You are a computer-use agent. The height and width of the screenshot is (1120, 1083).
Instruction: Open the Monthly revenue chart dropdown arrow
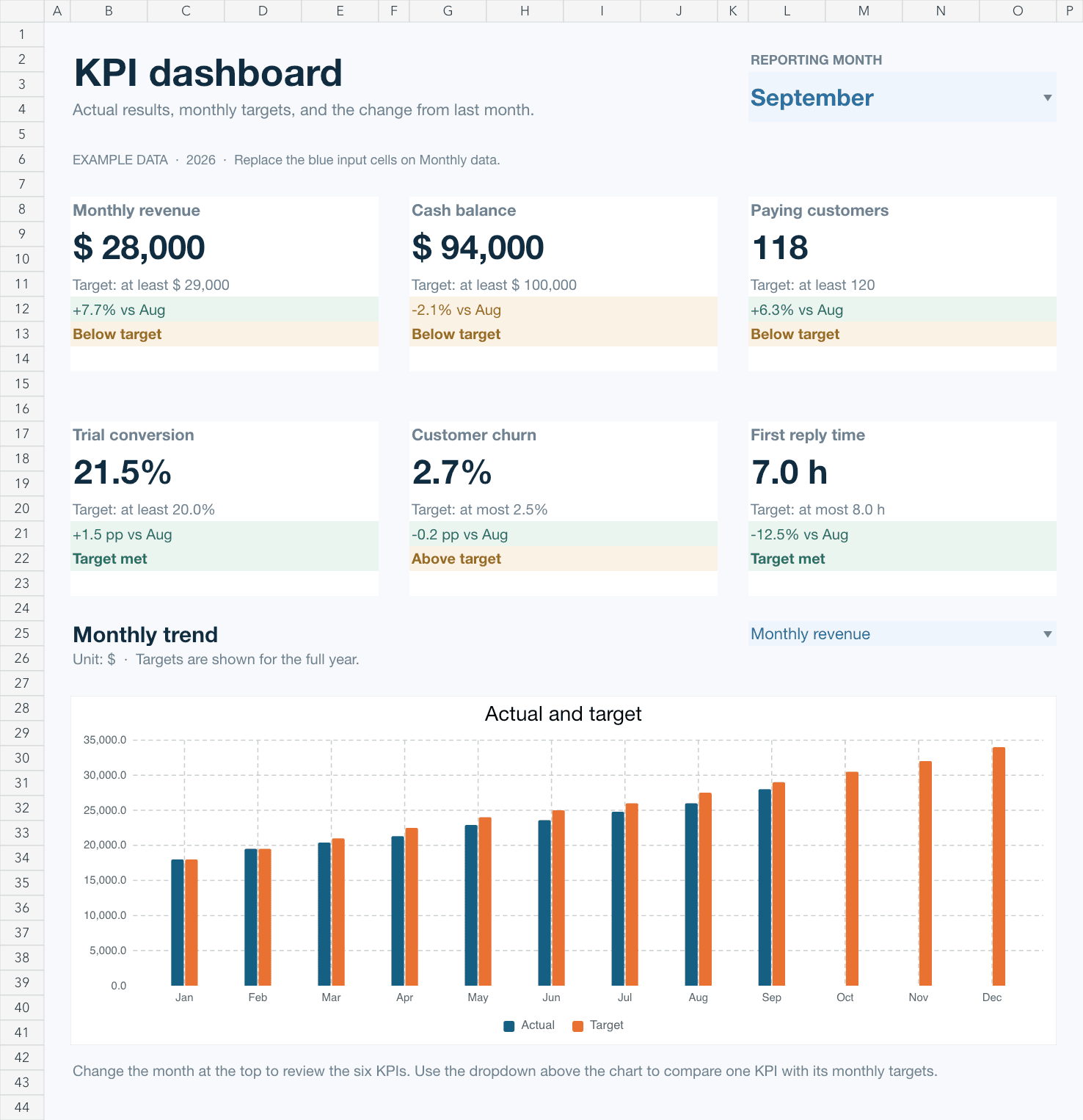1047,634
